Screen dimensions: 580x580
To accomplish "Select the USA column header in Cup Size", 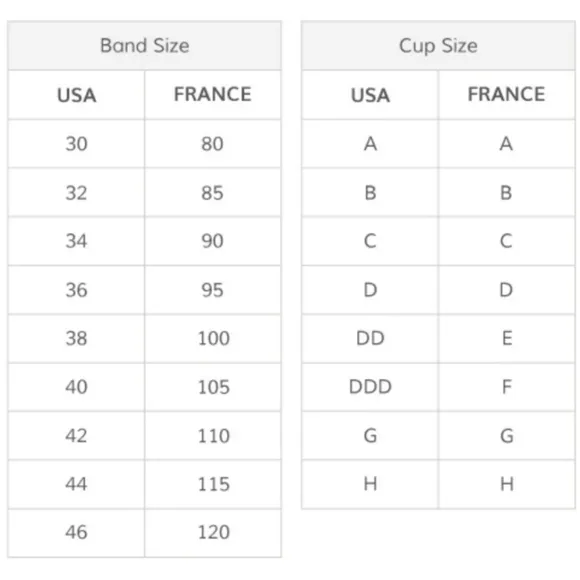I will (370, 95).
